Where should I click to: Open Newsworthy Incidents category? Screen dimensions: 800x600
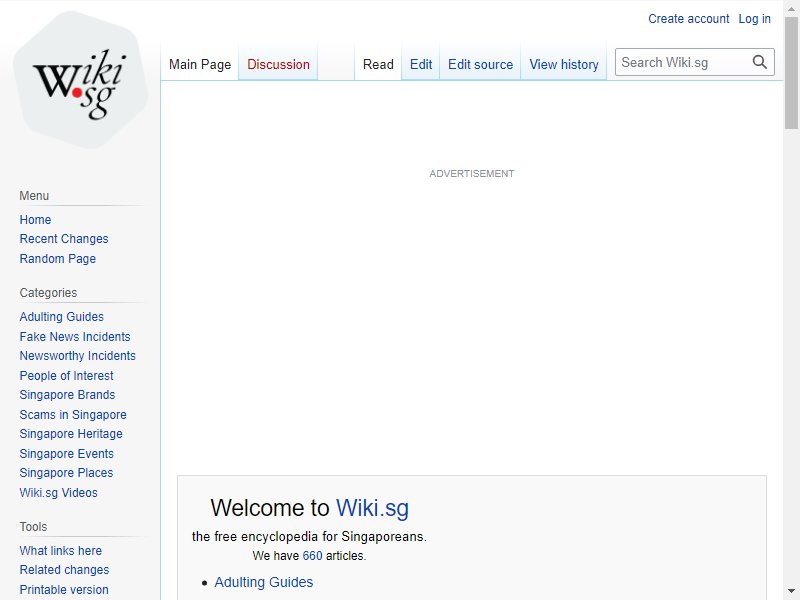(x=78, y=356)
